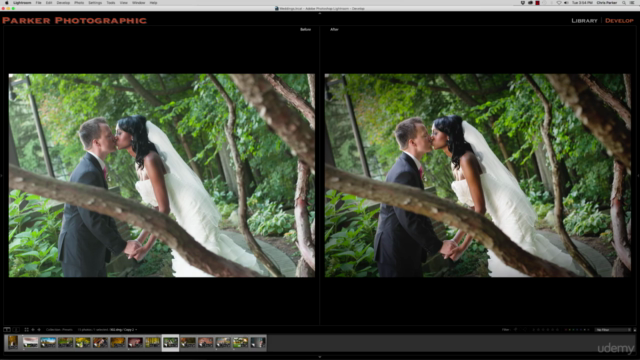Select the blue sky filmstrip thumbnail
The width and height of the screenshot is (640, 360).
coord(48,342)
